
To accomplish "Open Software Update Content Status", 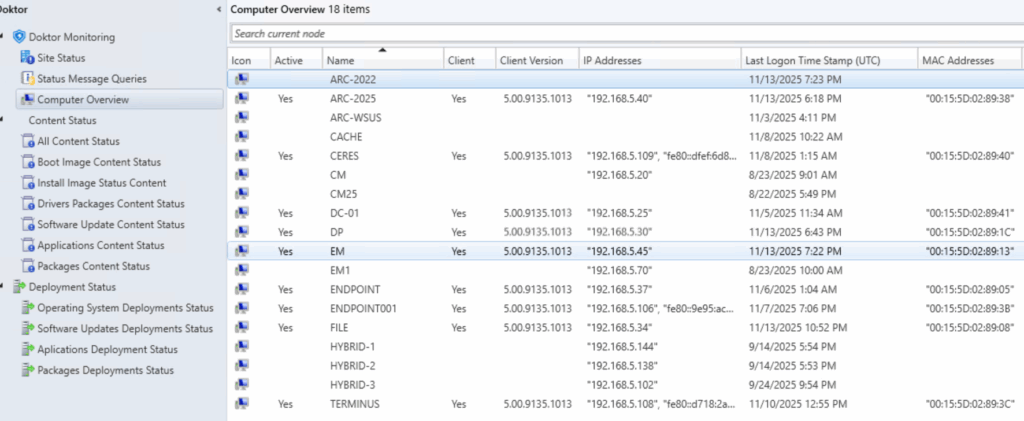I will [110, 225].
